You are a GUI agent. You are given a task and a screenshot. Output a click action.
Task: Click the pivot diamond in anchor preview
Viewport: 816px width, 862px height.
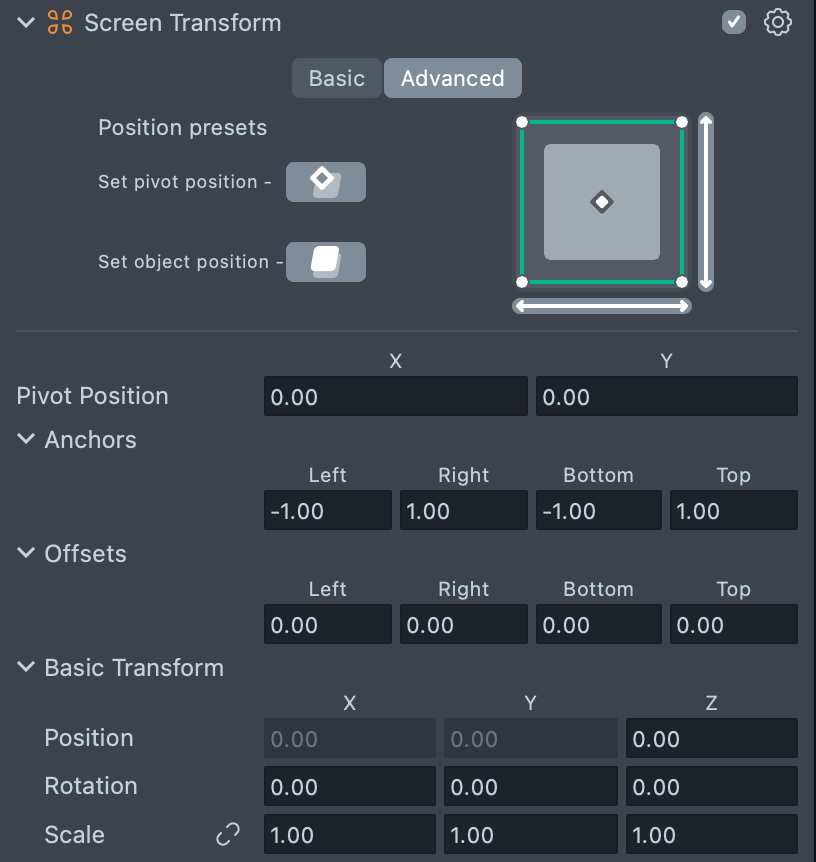(x=601, y=203)
